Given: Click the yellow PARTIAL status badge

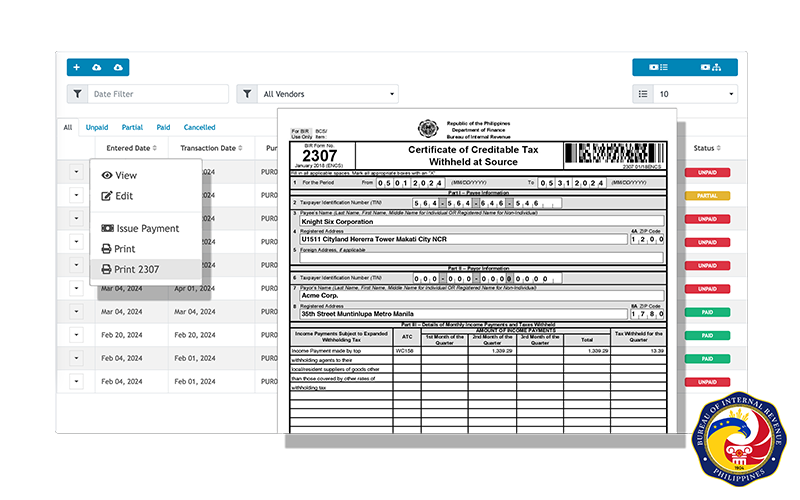Looking at the screenshot, I should click(x=707, y=196).
